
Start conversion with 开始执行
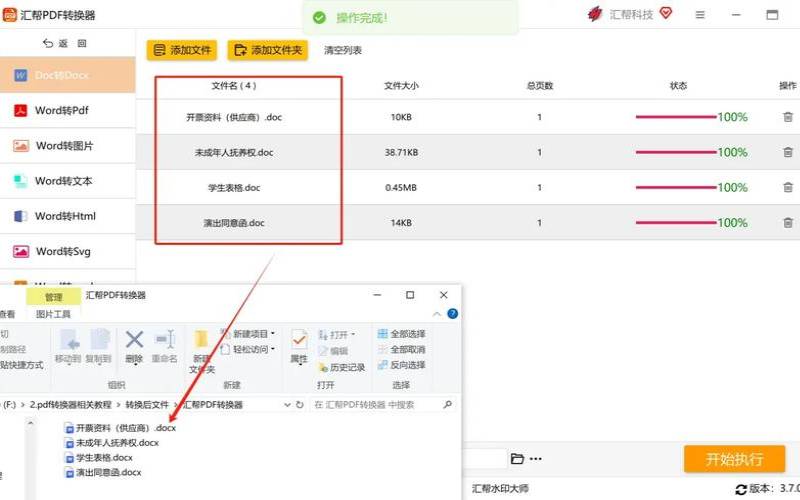734,459
